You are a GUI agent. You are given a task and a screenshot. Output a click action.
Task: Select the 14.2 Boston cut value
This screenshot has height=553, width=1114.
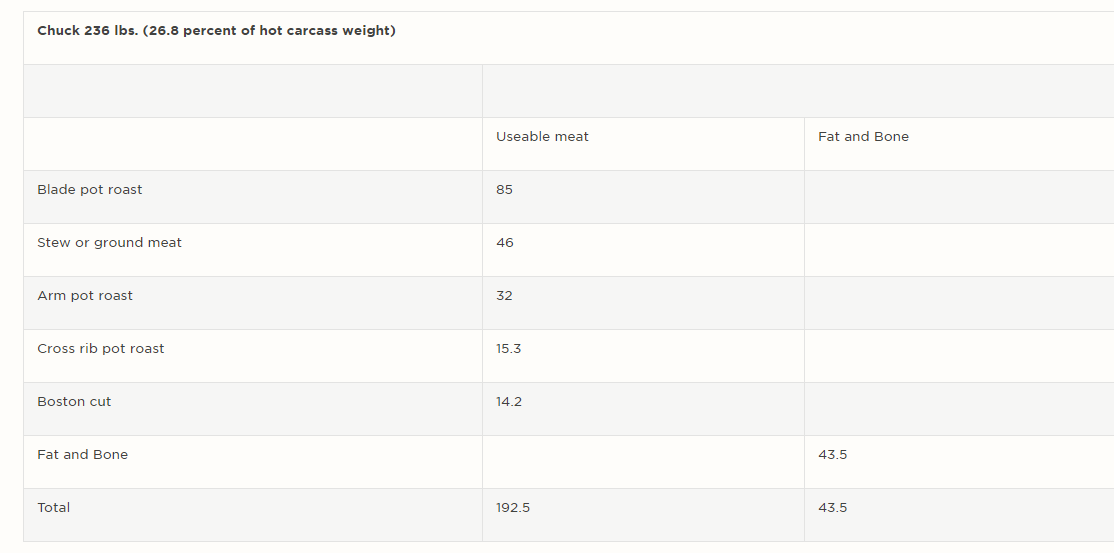click(509, 402)
